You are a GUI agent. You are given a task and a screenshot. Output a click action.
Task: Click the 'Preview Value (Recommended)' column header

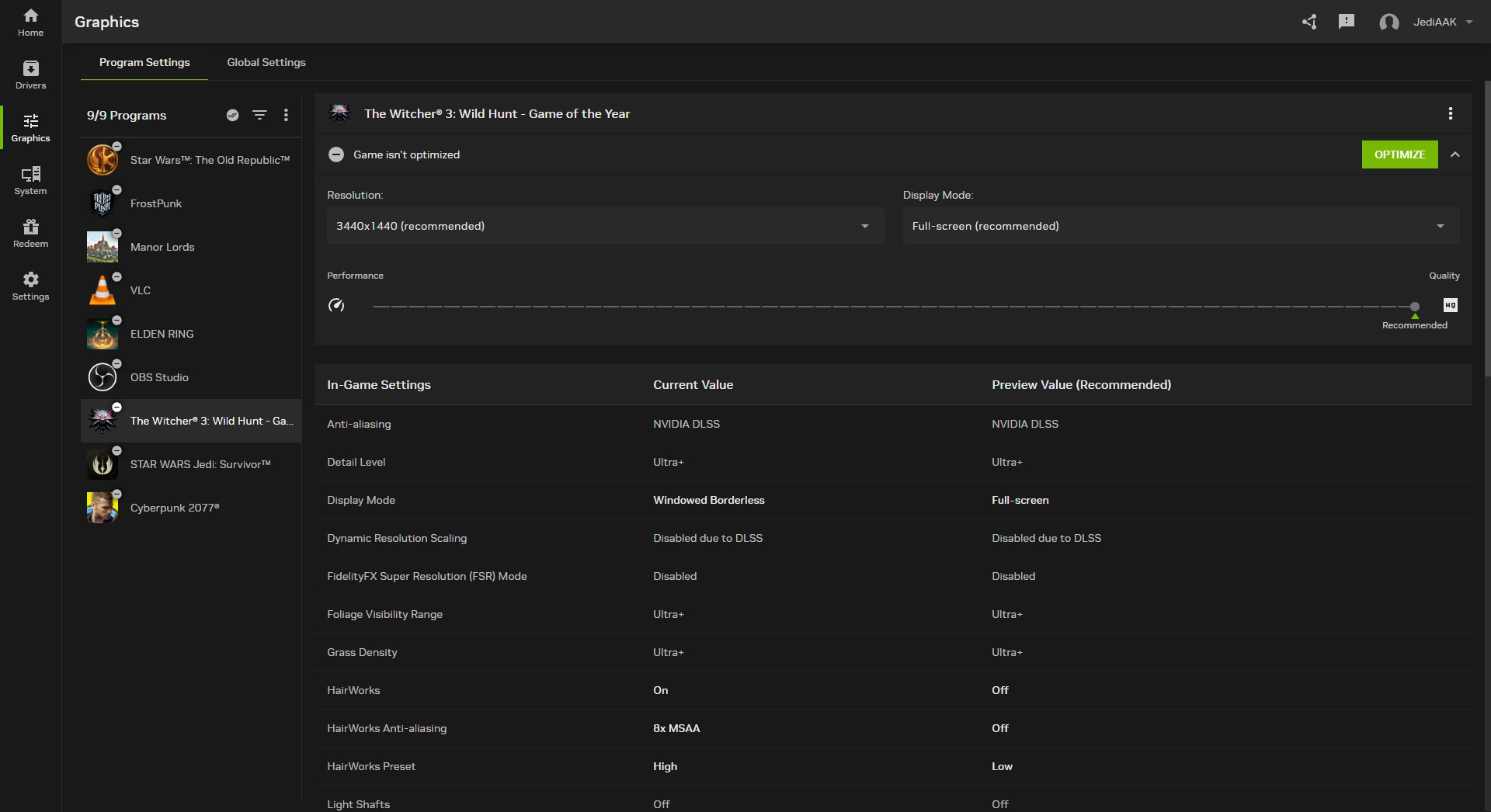click(x=1081, y=384)
